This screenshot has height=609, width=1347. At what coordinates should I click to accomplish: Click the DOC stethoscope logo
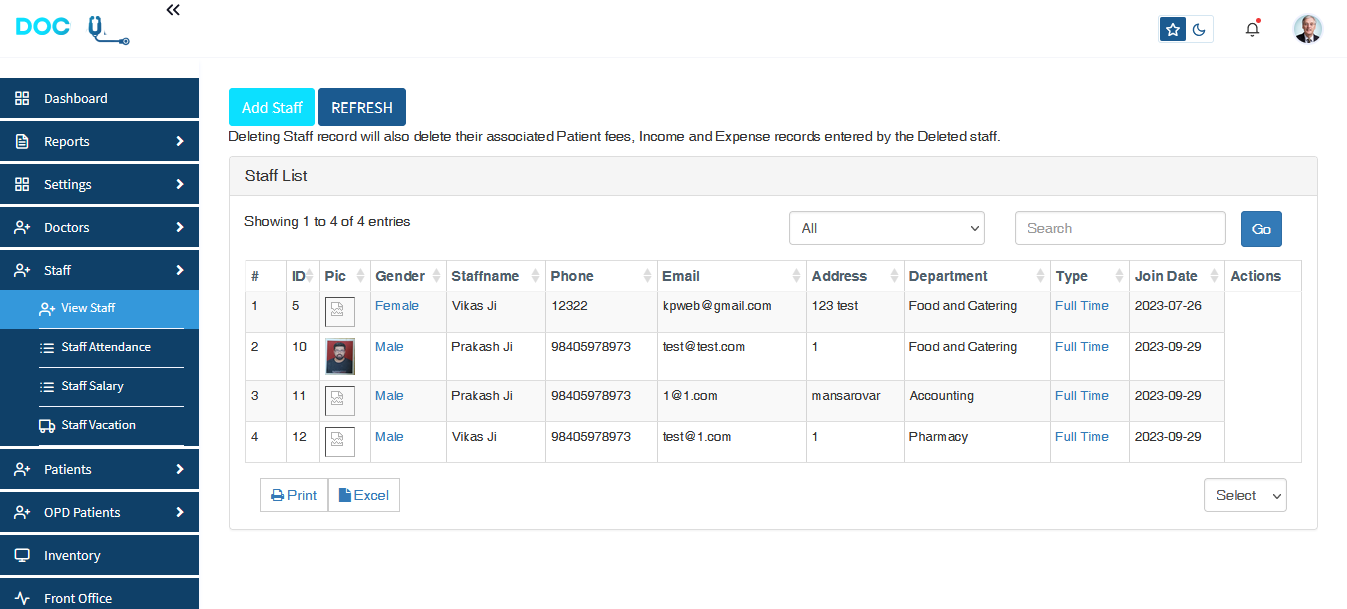pos(73,28)
